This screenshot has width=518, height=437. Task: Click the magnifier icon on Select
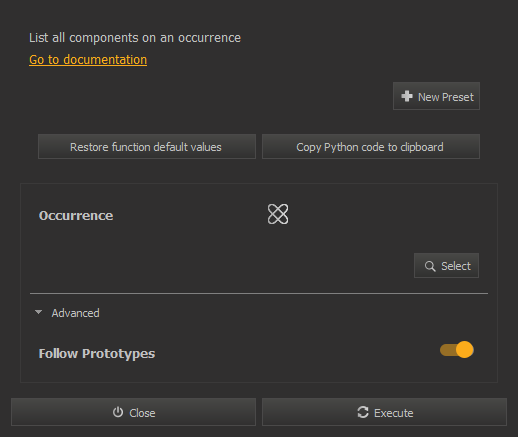(430, 266)
